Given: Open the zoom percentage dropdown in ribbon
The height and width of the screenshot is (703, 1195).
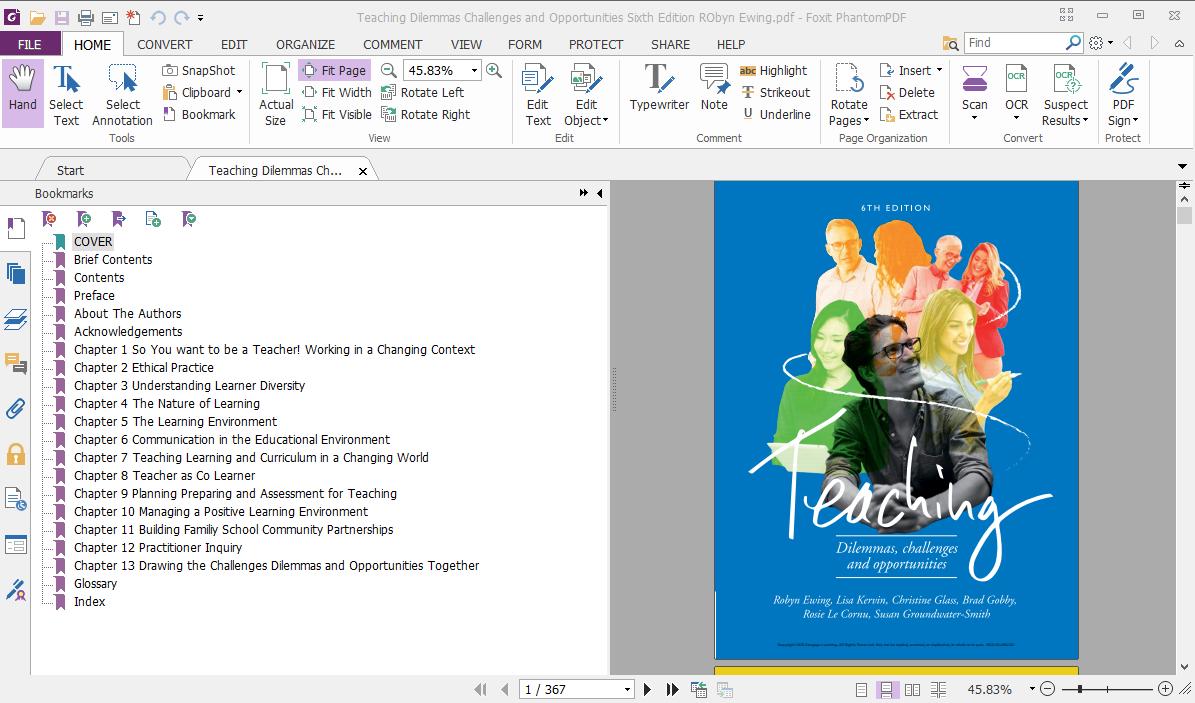Looking at the screenshot, I should point(474,70).
